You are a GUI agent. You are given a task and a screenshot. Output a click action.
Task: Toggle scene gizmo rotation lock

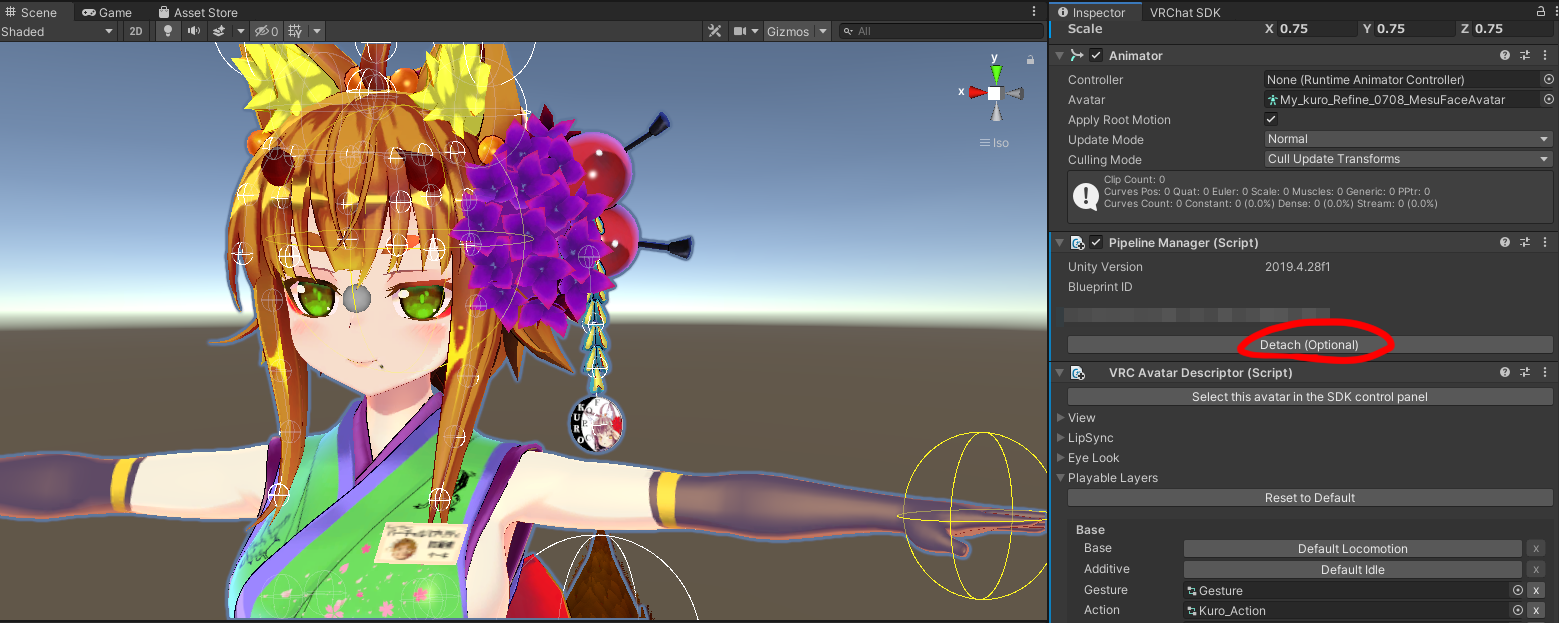(x=1030, y=60)
